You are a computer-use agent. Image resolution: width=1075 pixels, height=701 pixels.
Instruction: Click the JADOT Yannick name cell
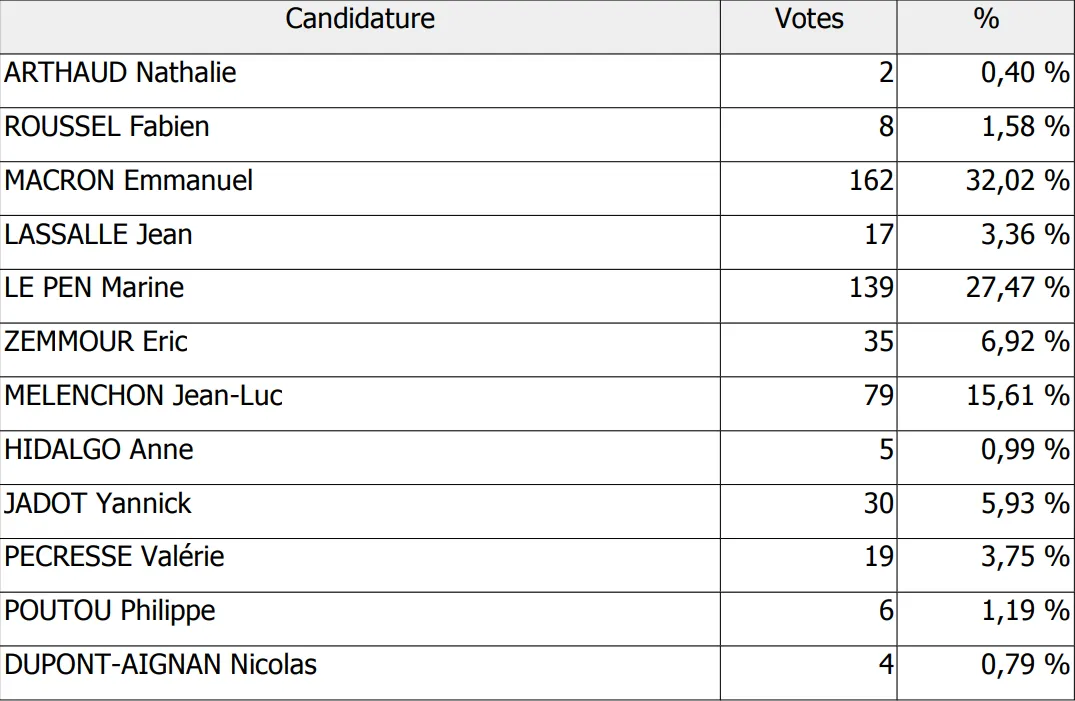(98, 503)
